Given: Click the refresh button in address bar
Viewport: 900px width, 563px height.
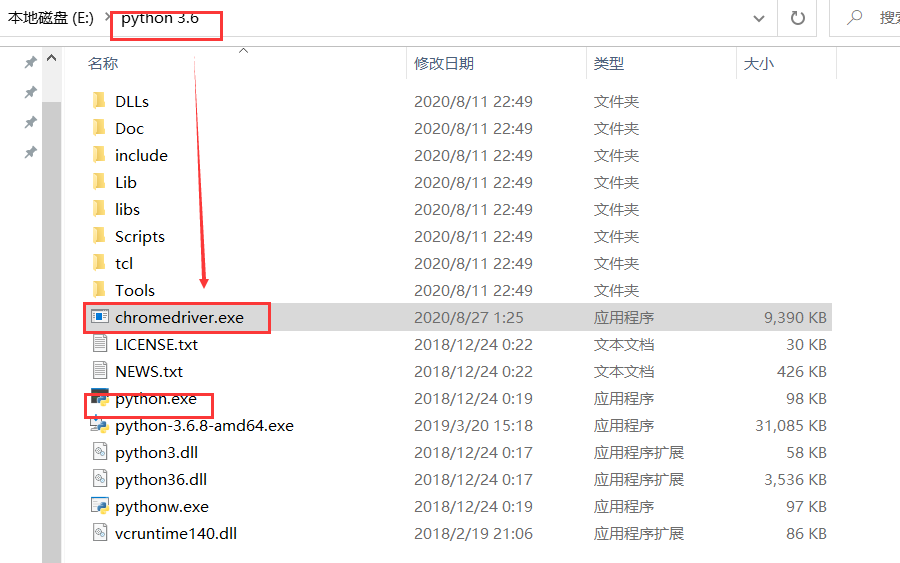Looking at the screenshot, I should tap(797, 18).
